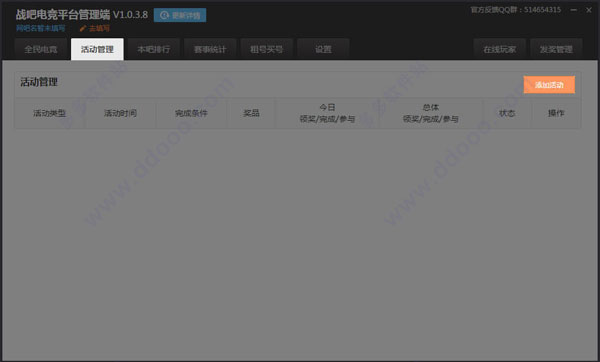Click the 状态 column header

[507, 113]
